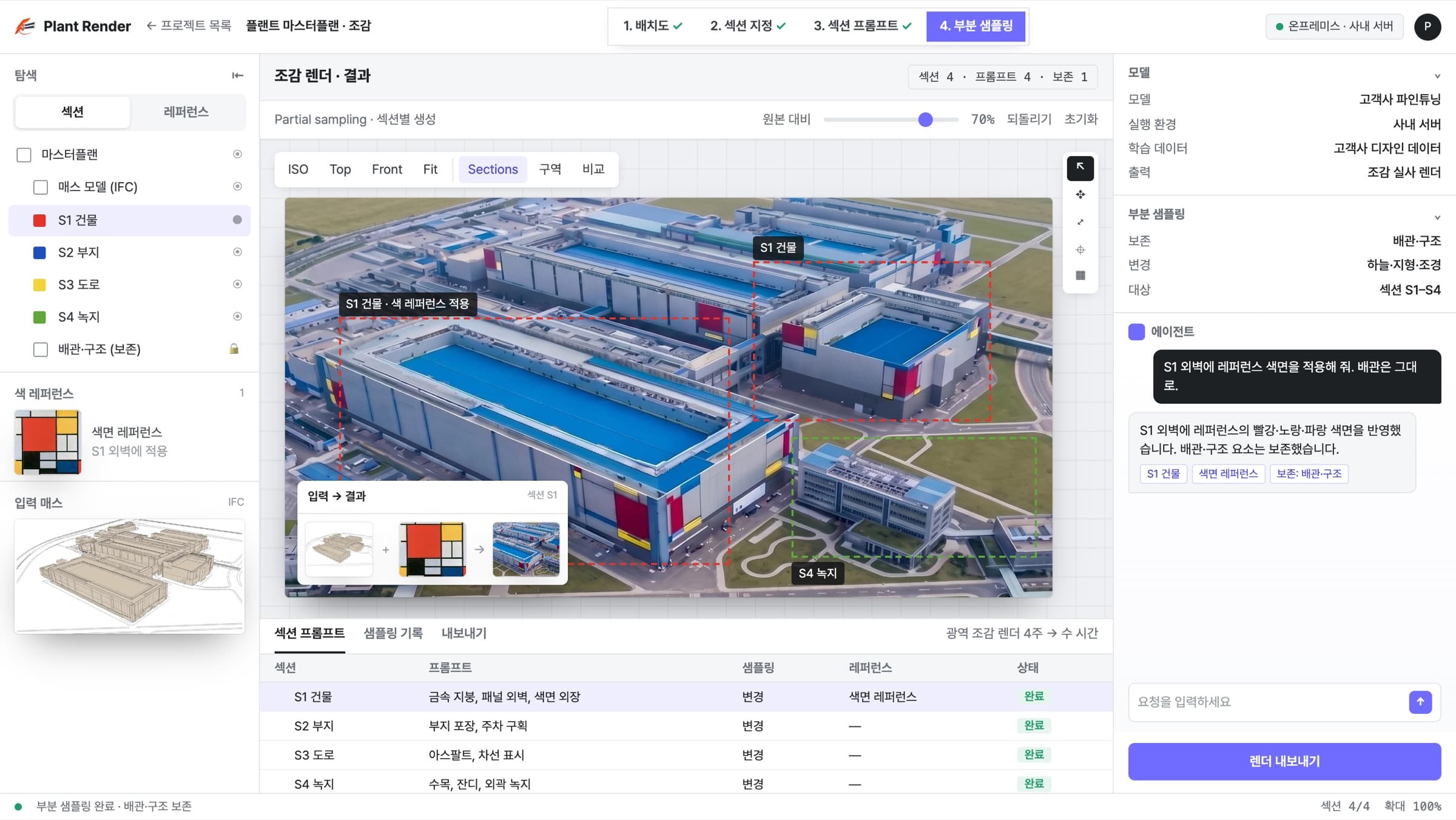1456x820 pixels.
Task: Click the expand diagonal arrow tool icon
Action: point(1080,222)
